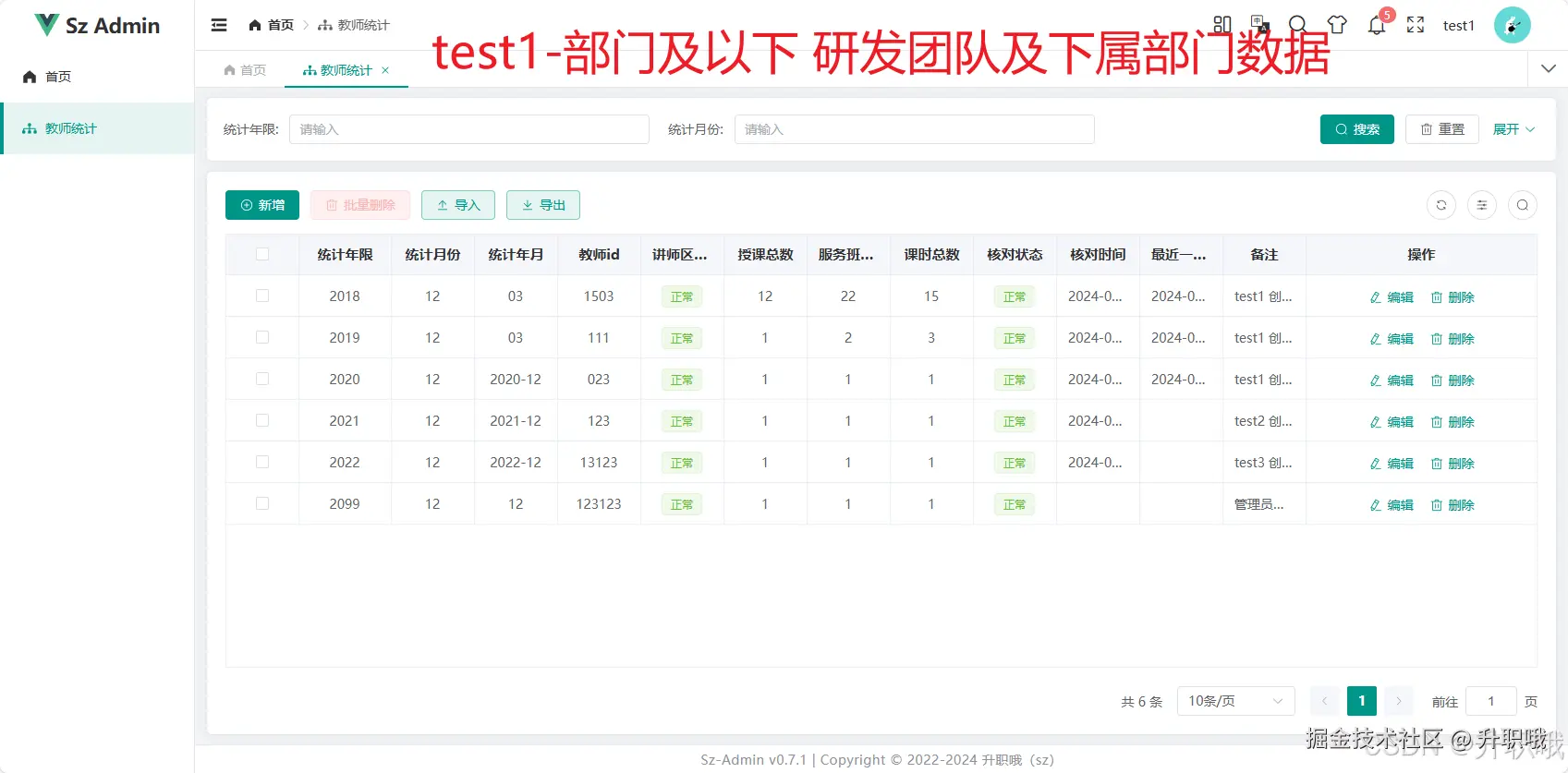Click the 批量删除 batch delete button
1568x773 pixels.
point(360,205)
